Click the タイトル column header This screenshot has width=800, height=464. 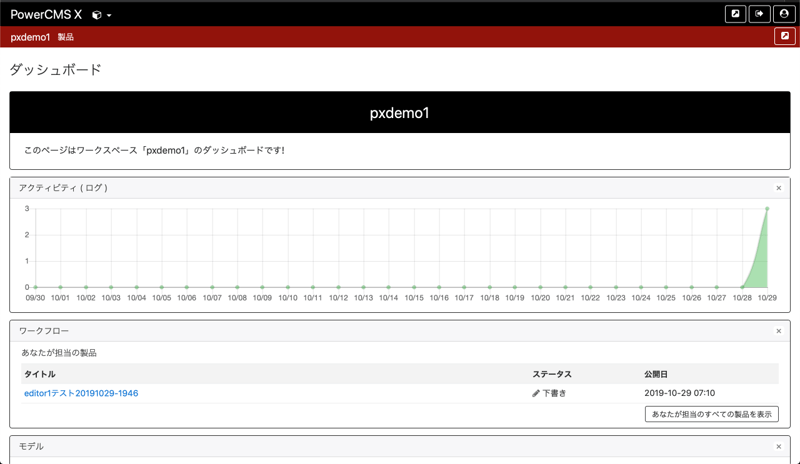coord(40,374)
